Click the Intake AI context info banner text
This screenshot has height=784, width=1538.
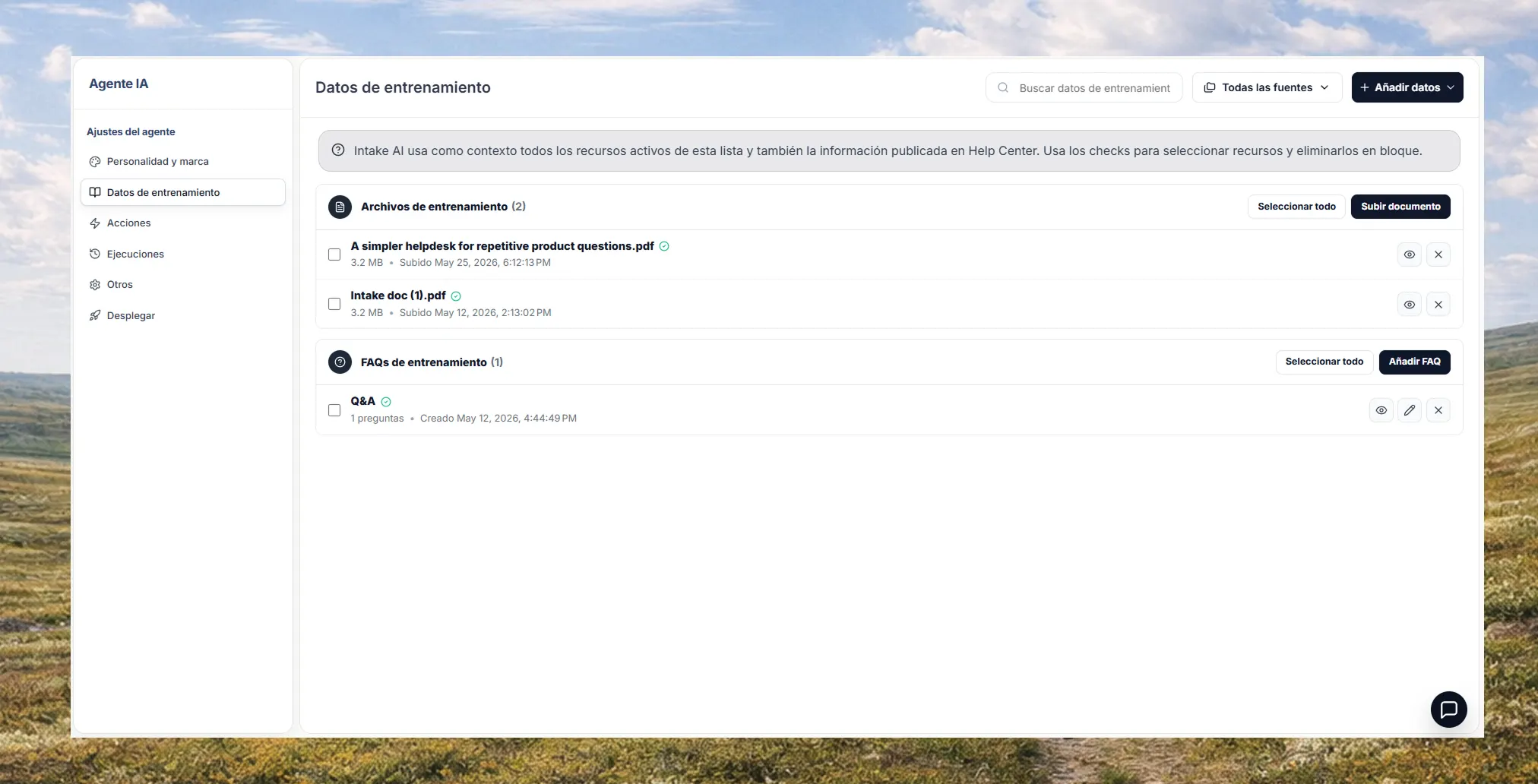pos(888,150)
